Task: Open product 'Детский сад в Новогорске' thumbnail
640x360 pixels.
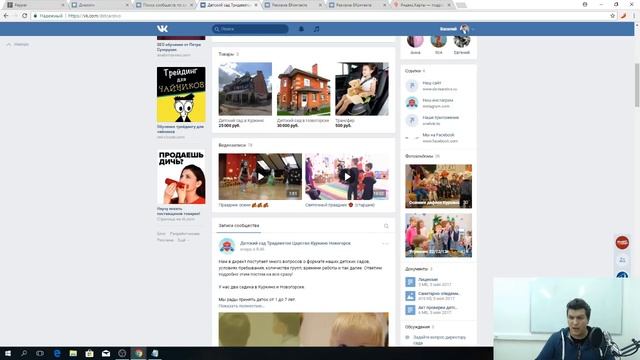Action: [x=303, y=89]
